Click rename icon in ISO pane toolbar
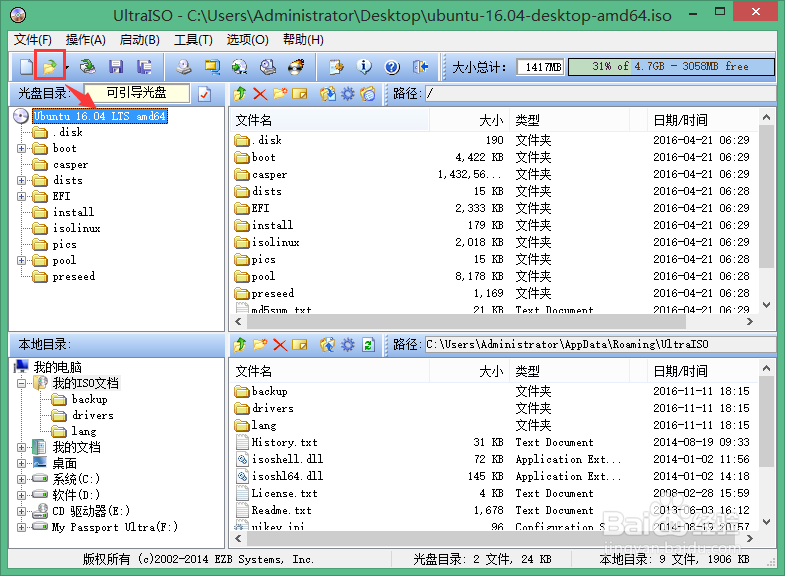 click(300, 94)
